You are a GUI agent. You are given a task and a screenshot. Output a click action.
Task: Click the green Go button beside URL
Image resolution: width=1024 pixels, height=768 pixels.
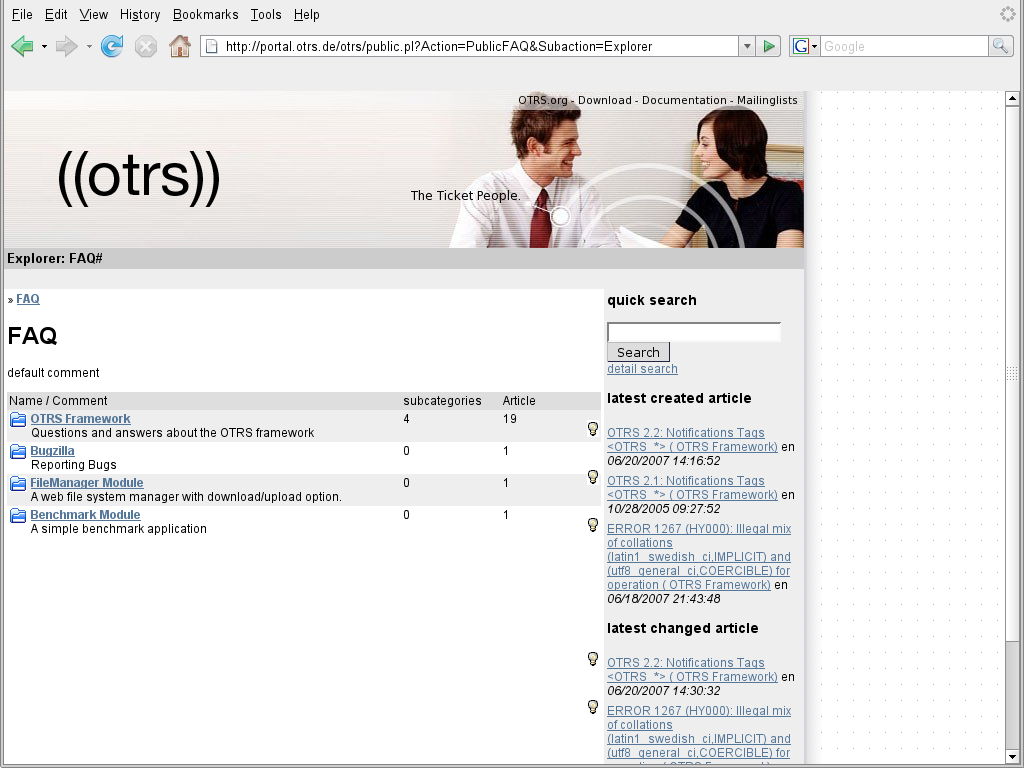click(x=768, y=46)
